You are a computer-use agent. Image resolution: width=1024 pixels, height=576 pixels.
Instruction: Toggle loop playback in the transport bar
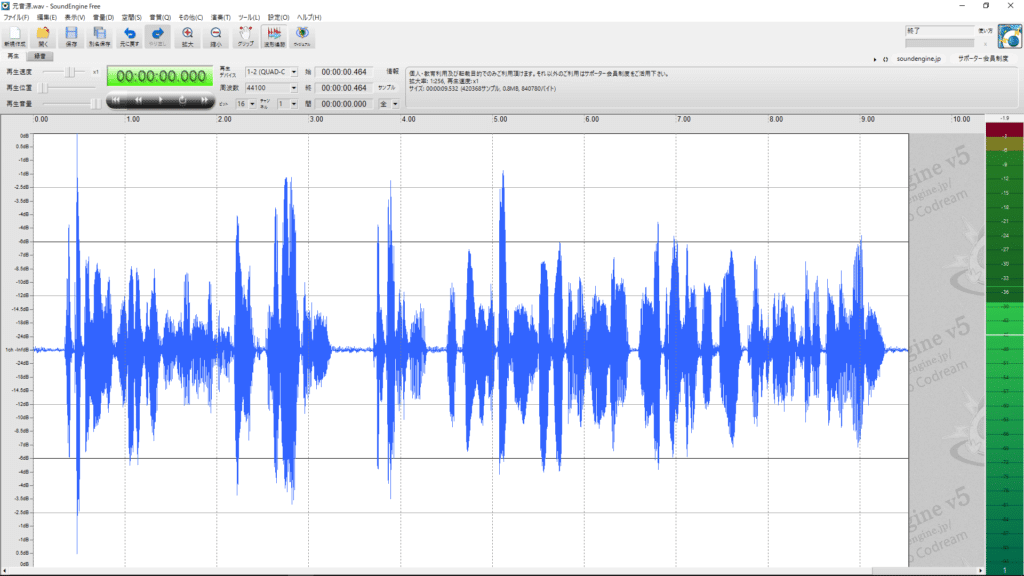[182, 101]
